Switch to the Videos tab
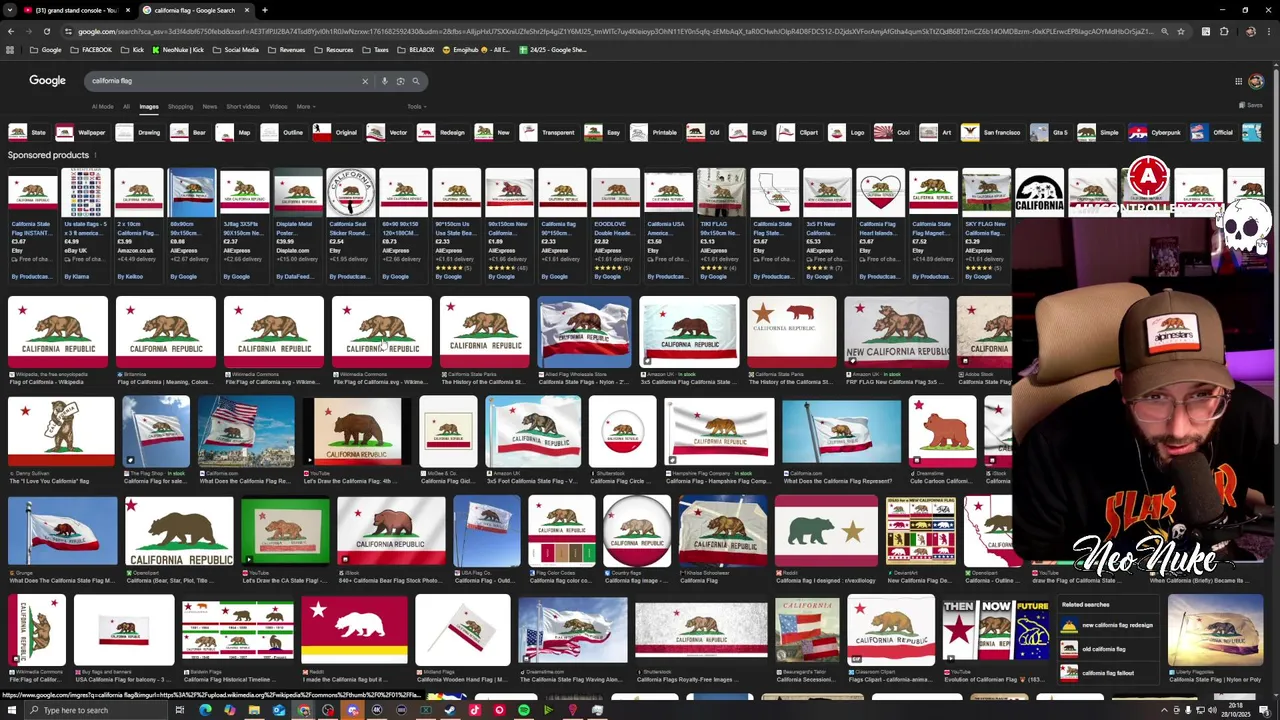The height and width of the screenshot is (720, 1280). [x=278, y=106]
